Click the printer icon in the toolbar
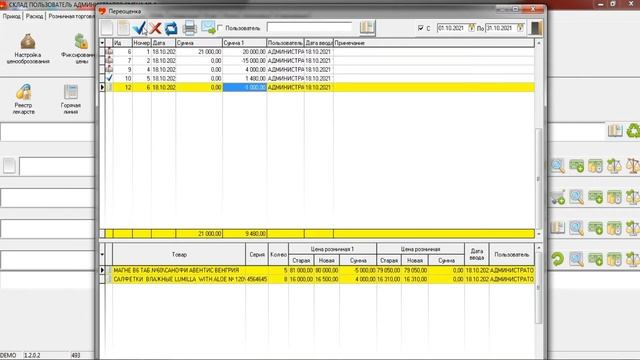The height and width of the screenshot is (360, 640). 189,28
